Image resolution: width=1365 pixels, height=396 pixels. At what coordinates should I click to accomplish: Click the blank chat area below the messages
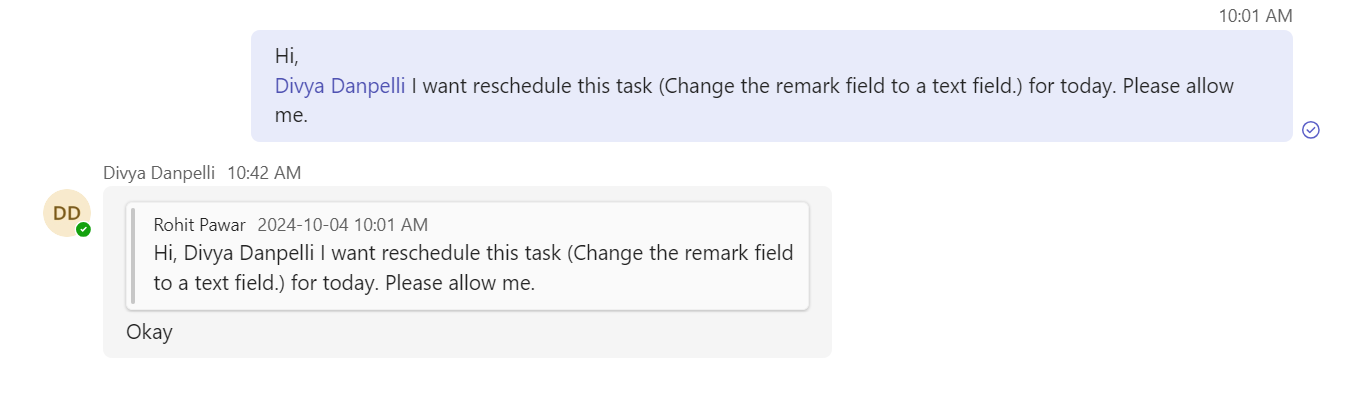pyautogui.click(x=682, y=378)
